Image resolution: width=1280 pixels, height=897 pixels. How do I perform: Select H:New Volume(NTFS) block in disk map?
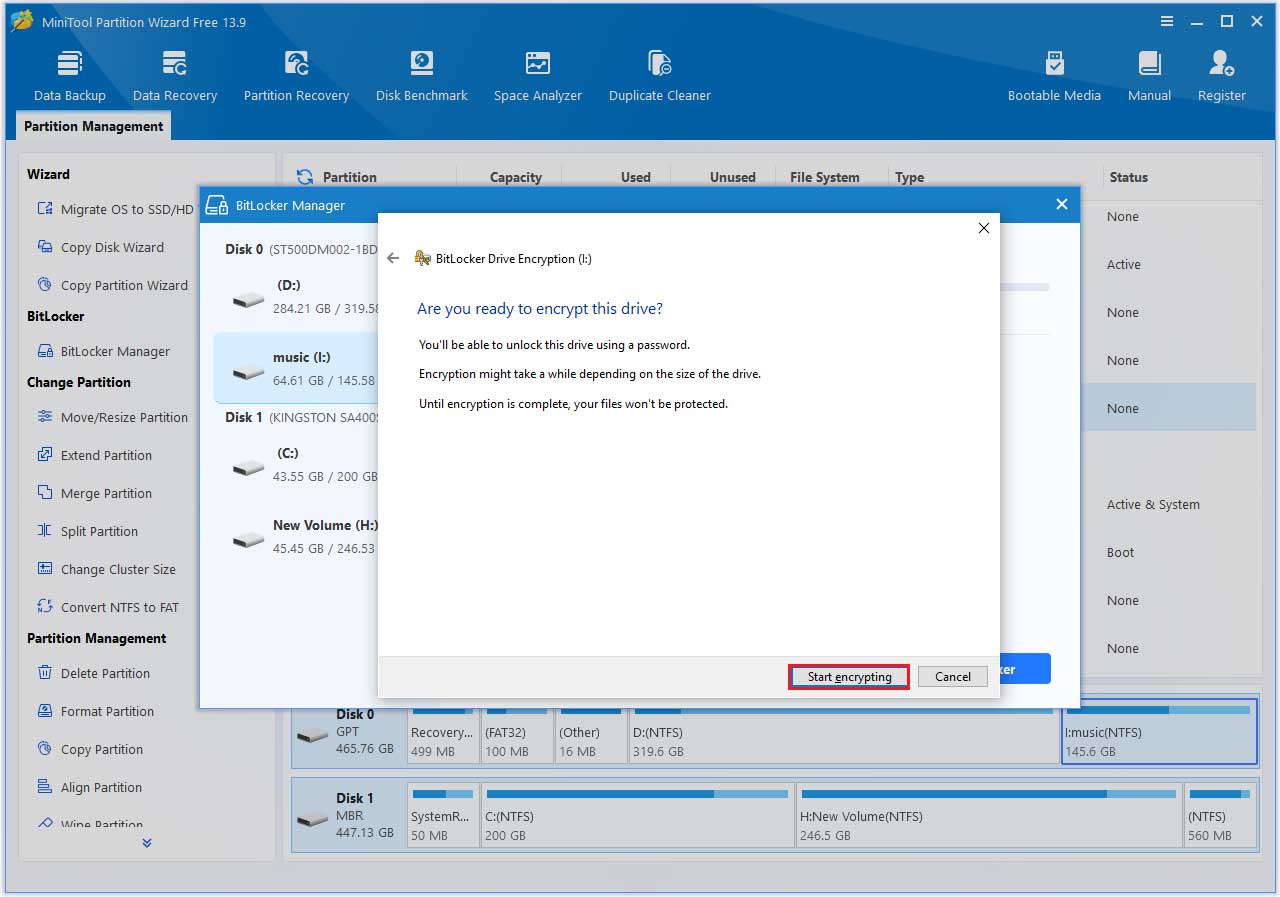click(989, 816)
